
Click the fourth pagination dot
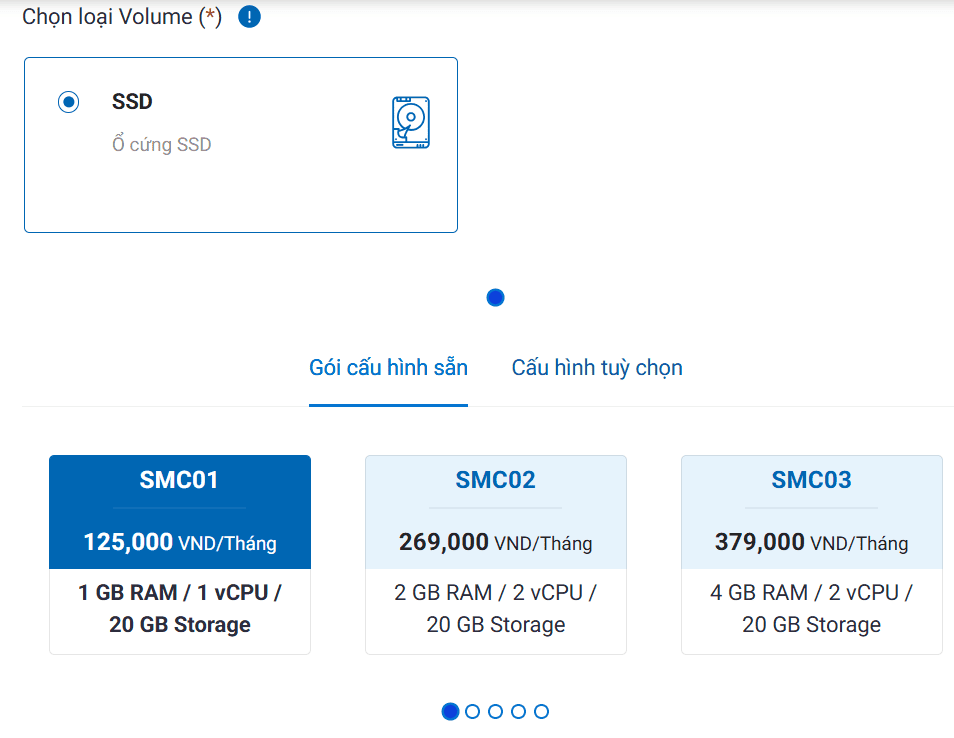pyautogui.click(x=518, y=711)
